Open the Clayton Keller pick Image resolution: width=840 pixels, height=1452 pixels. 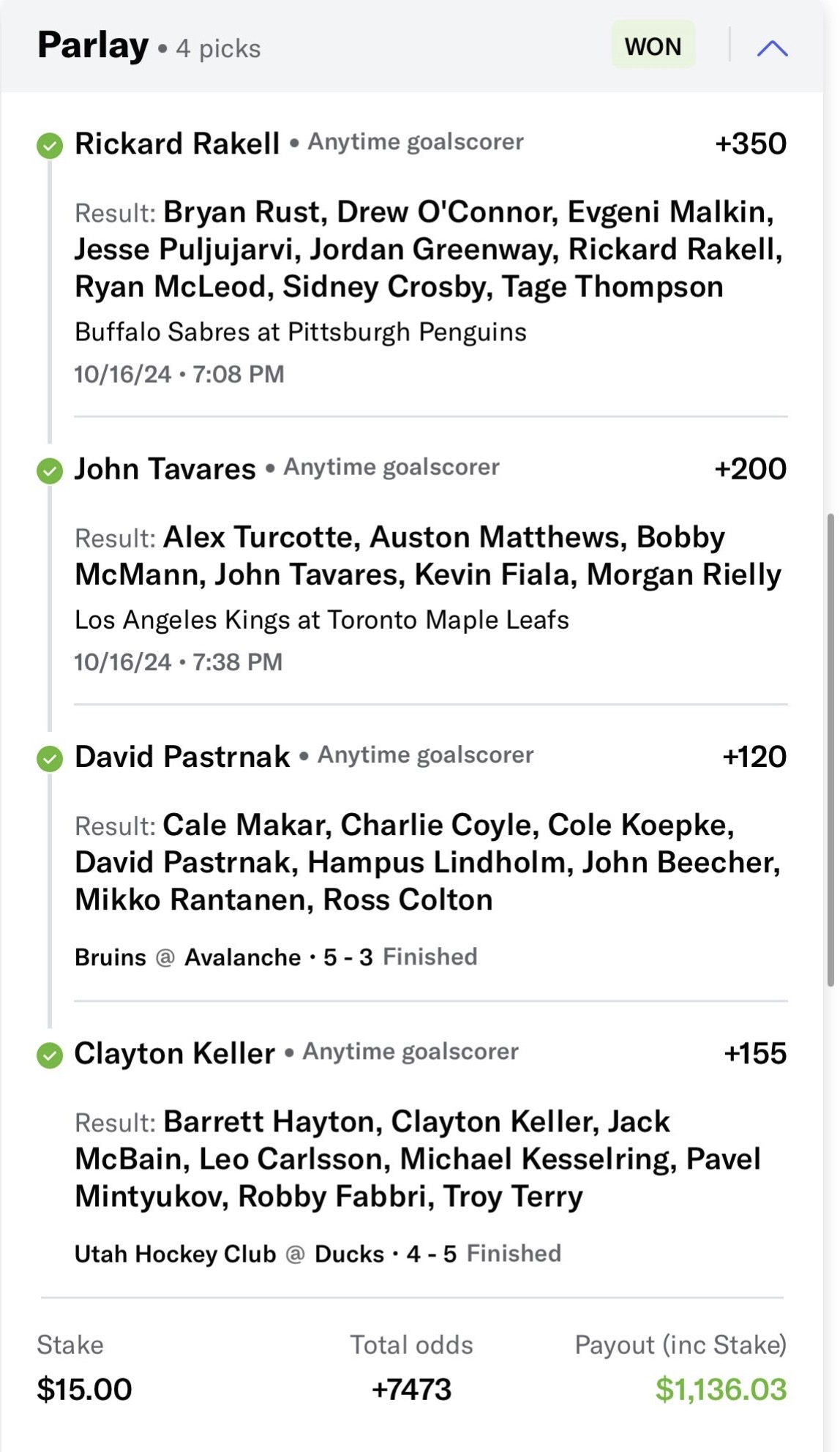point(175,1053)
